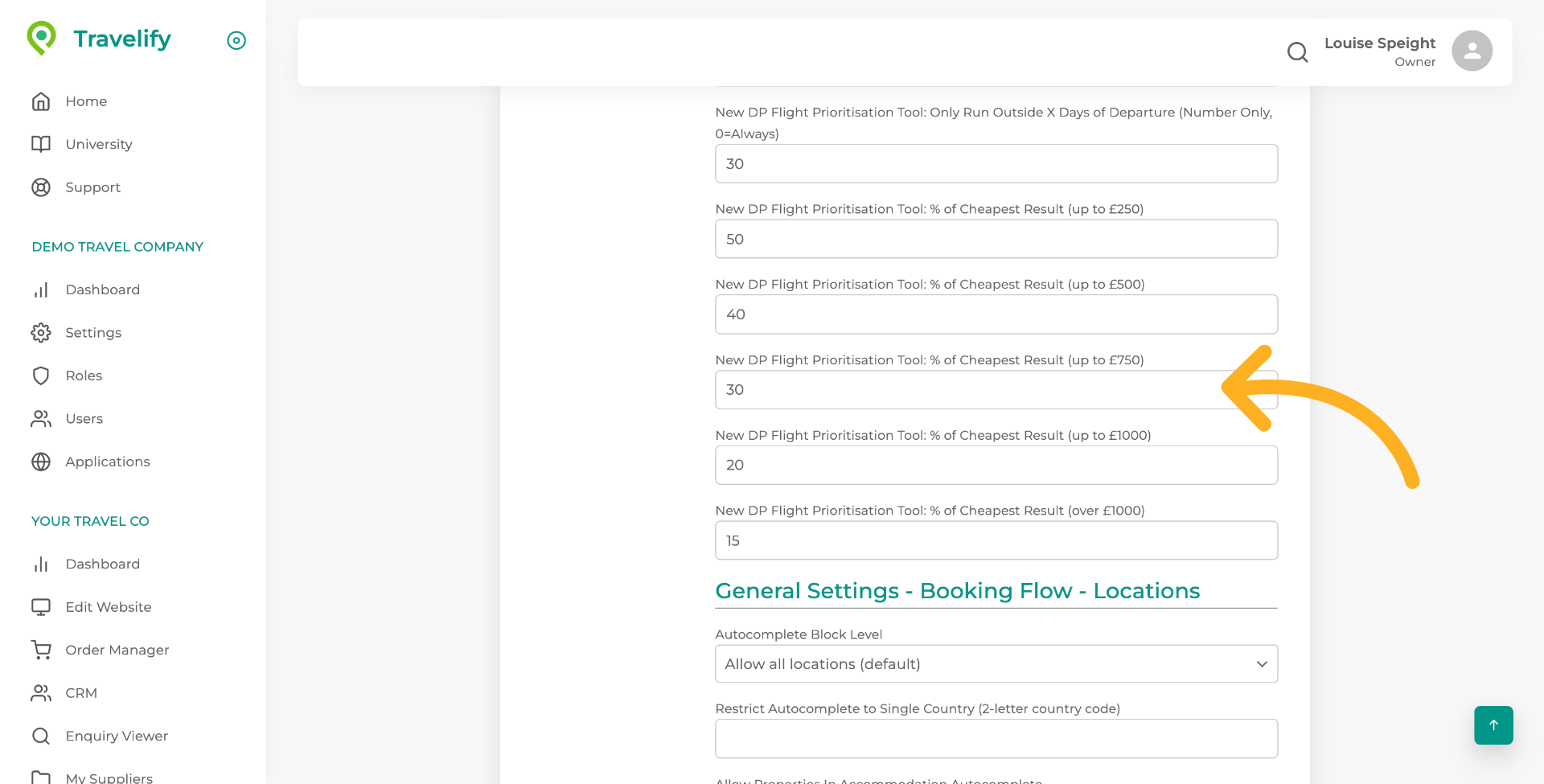Click the Applications globe icon
Viewport: 1544px width, 784px height.
(x=41, y=462)
